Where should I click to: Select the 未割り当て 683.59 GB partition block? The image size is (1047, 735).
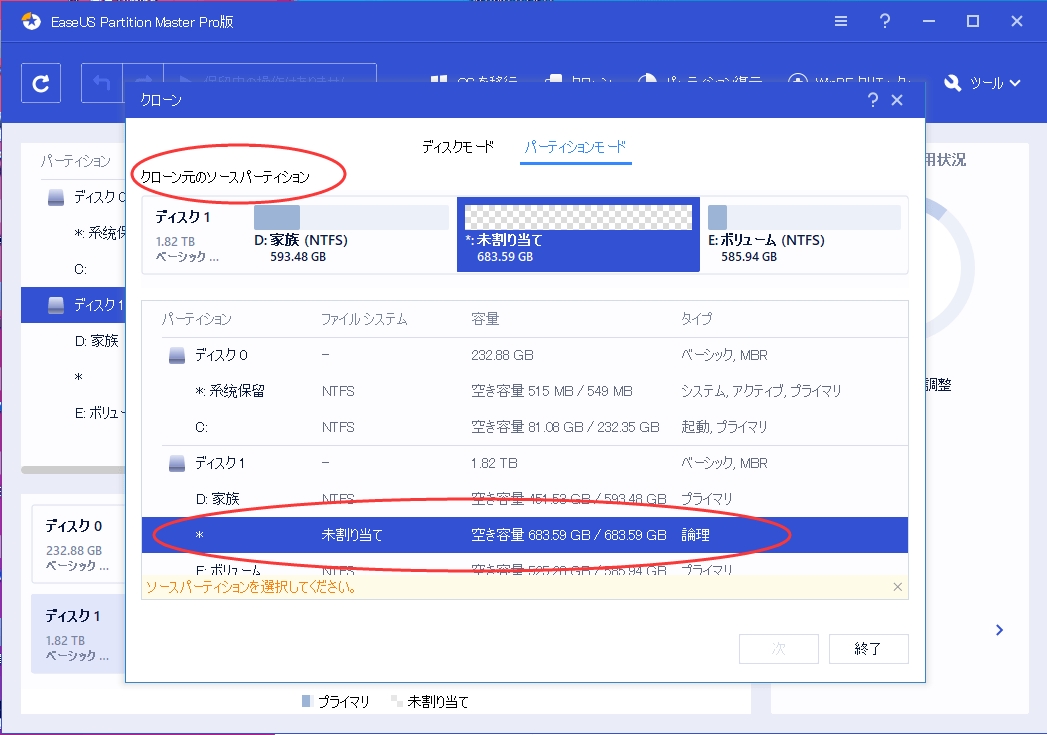click(578, 234)
